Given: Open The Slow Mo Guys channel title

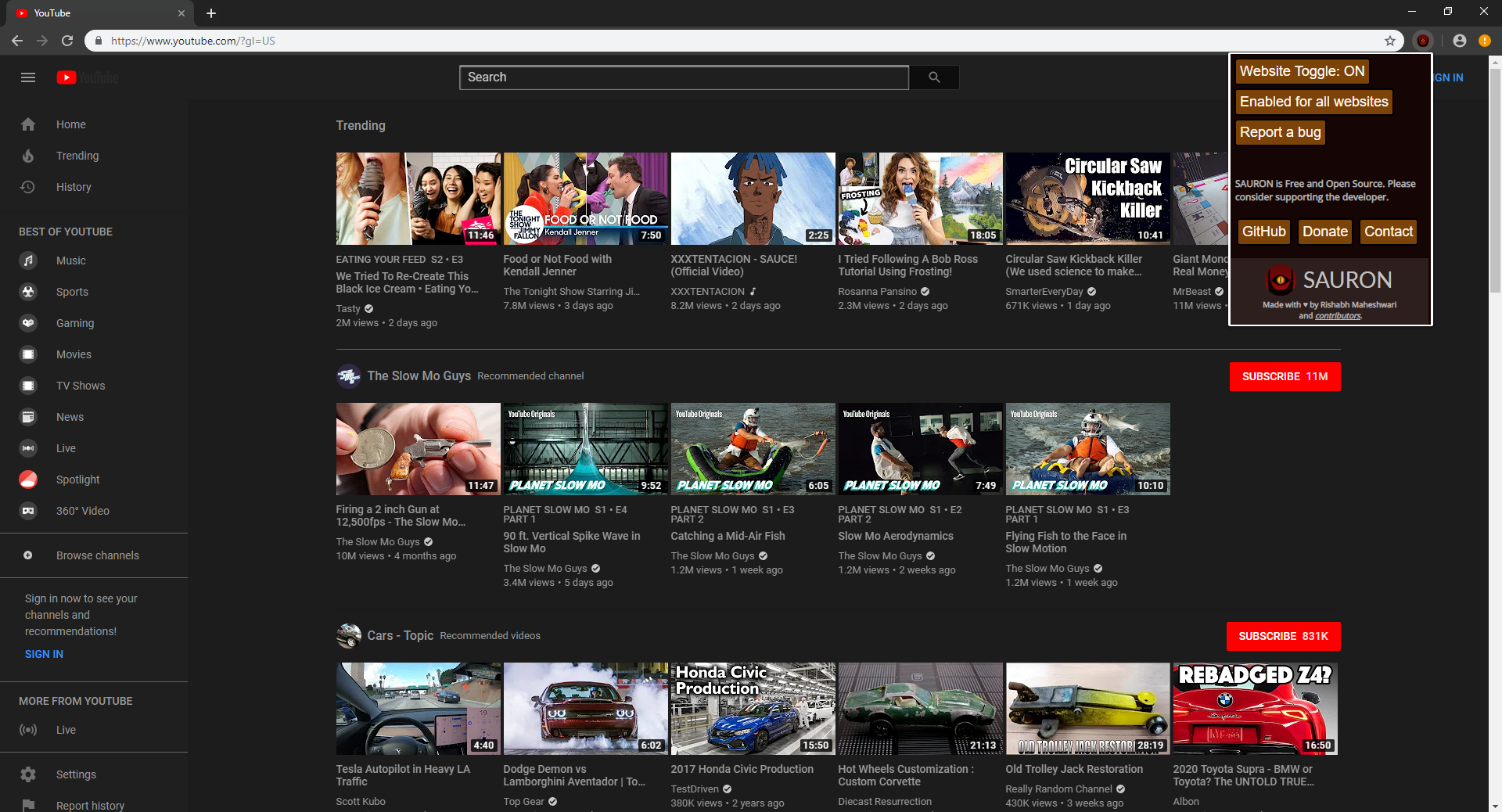Looking at the screenshot, I should pos(419,376).
